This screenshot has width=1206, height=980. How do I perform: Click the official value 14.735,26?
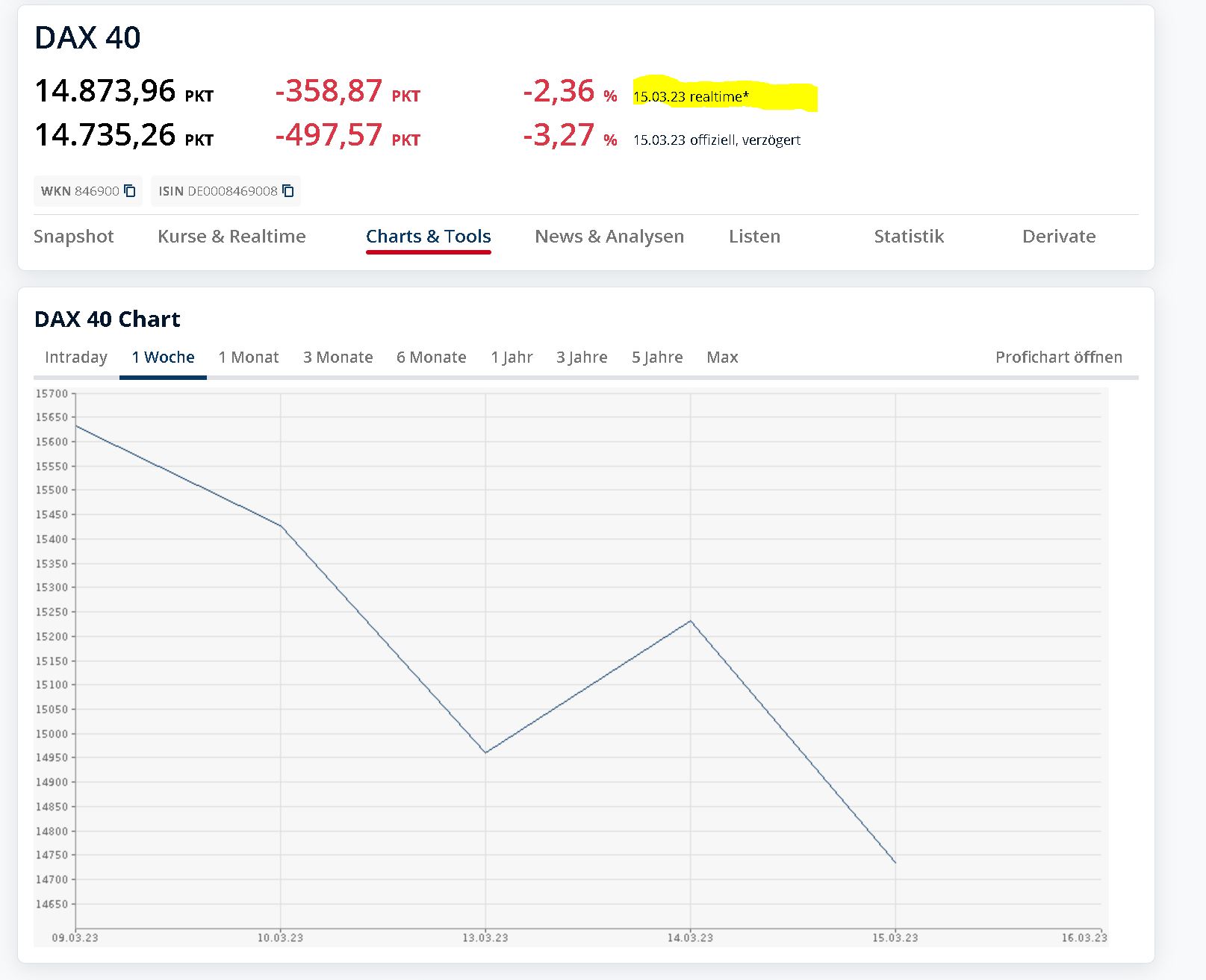coord(105,135)
